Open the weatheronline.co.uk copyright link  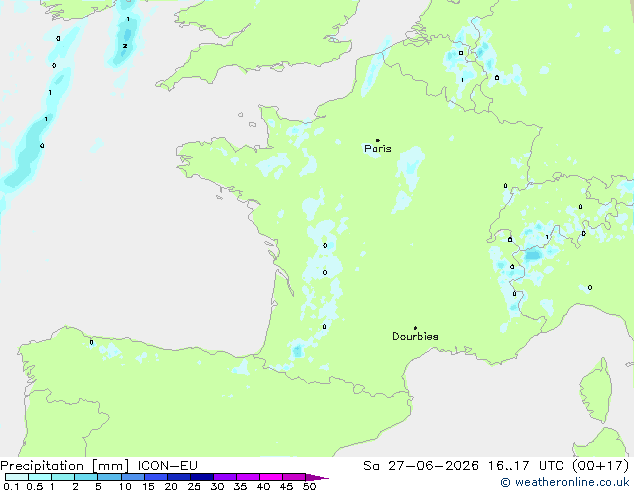tap(565, 482)
